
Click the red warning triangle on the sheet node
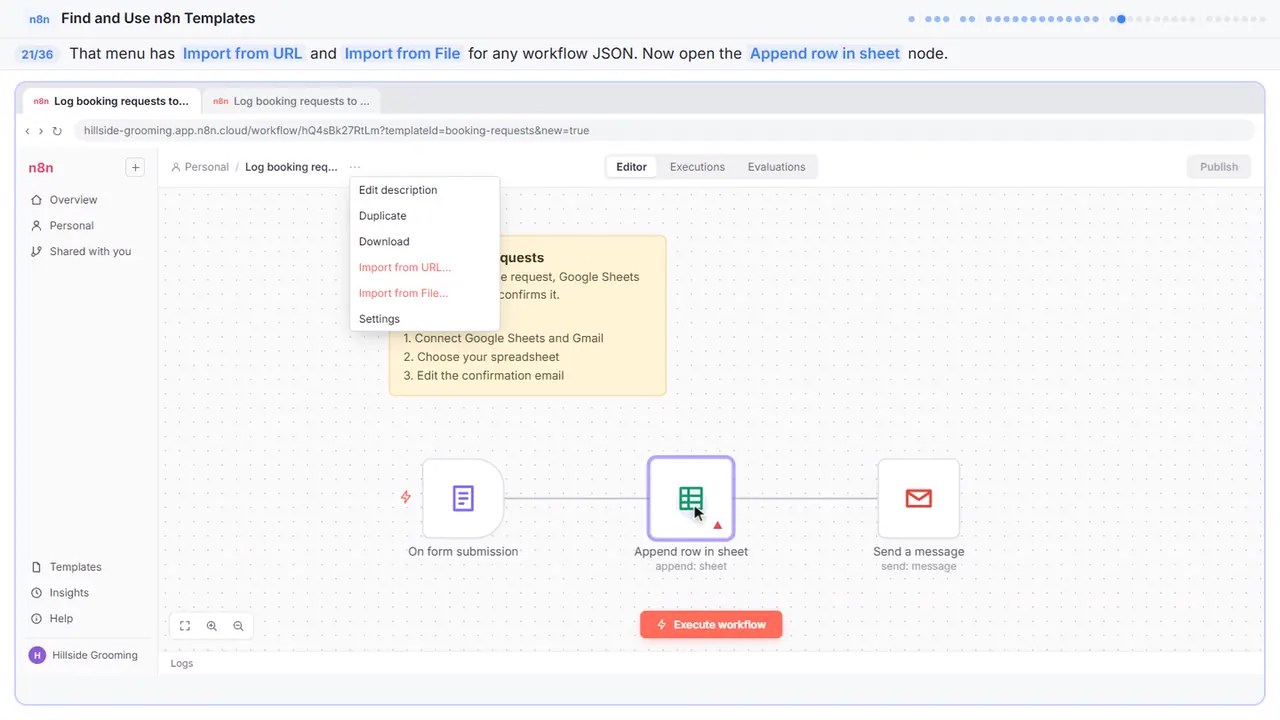click(717, 524)
